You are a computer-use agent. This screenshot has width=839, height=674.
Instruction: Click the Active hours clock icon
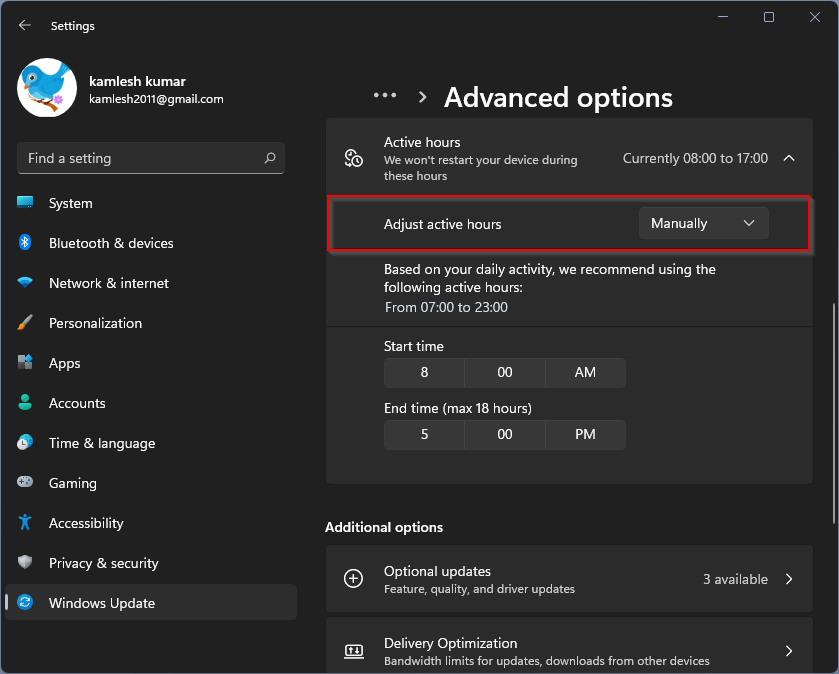[353, 157]
